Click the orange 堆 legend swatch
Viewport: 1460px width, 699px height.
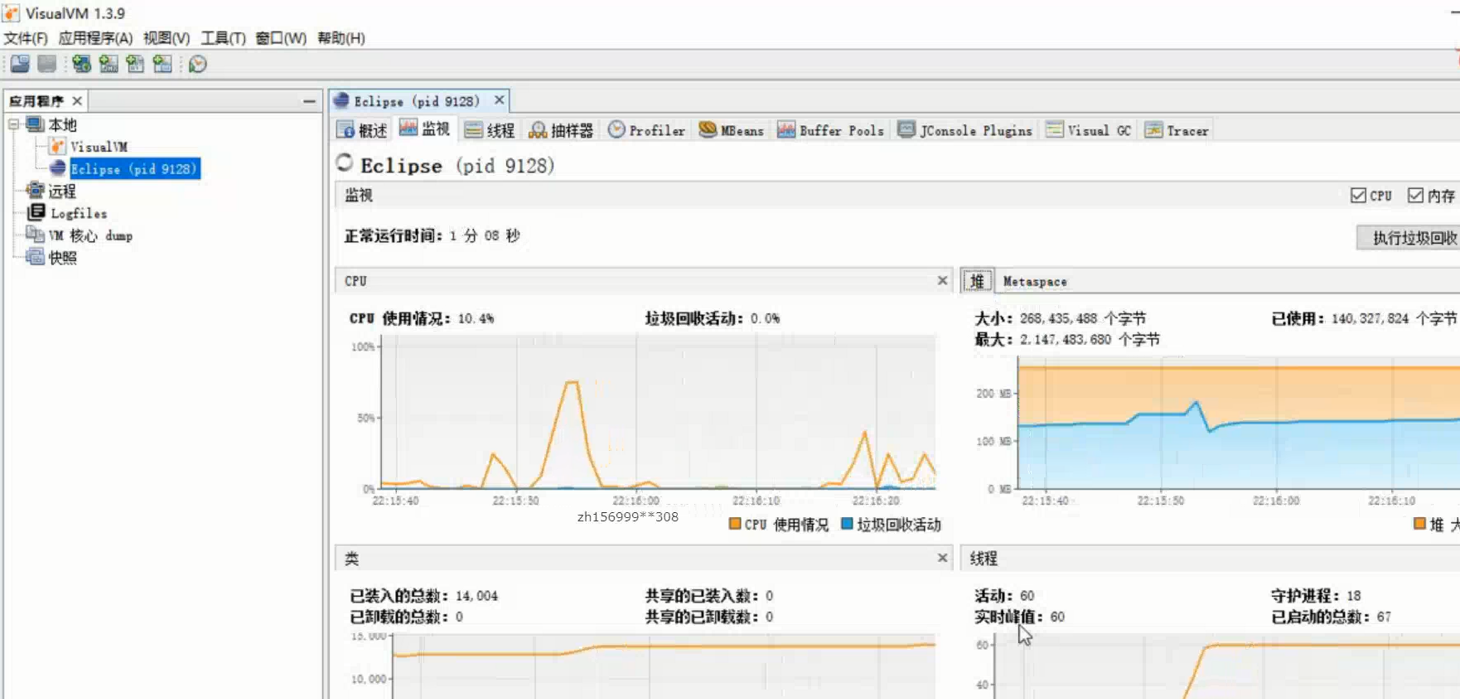(x=1419, y=524)
